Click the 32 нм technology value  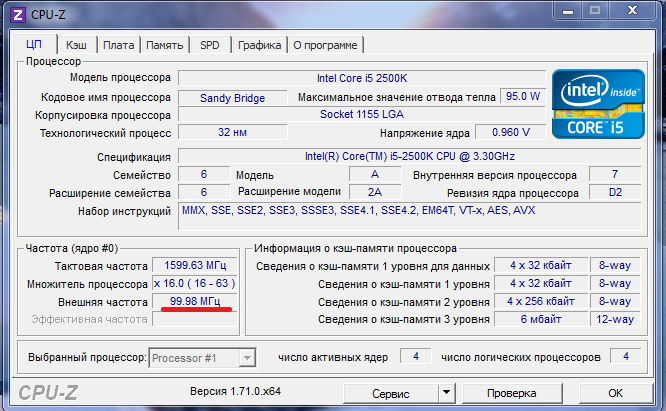coord(232,132)
